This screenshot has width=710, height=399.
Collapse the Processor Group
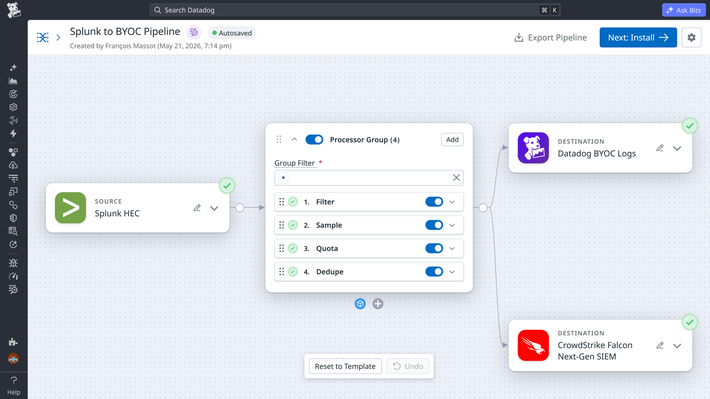[294, 139]
